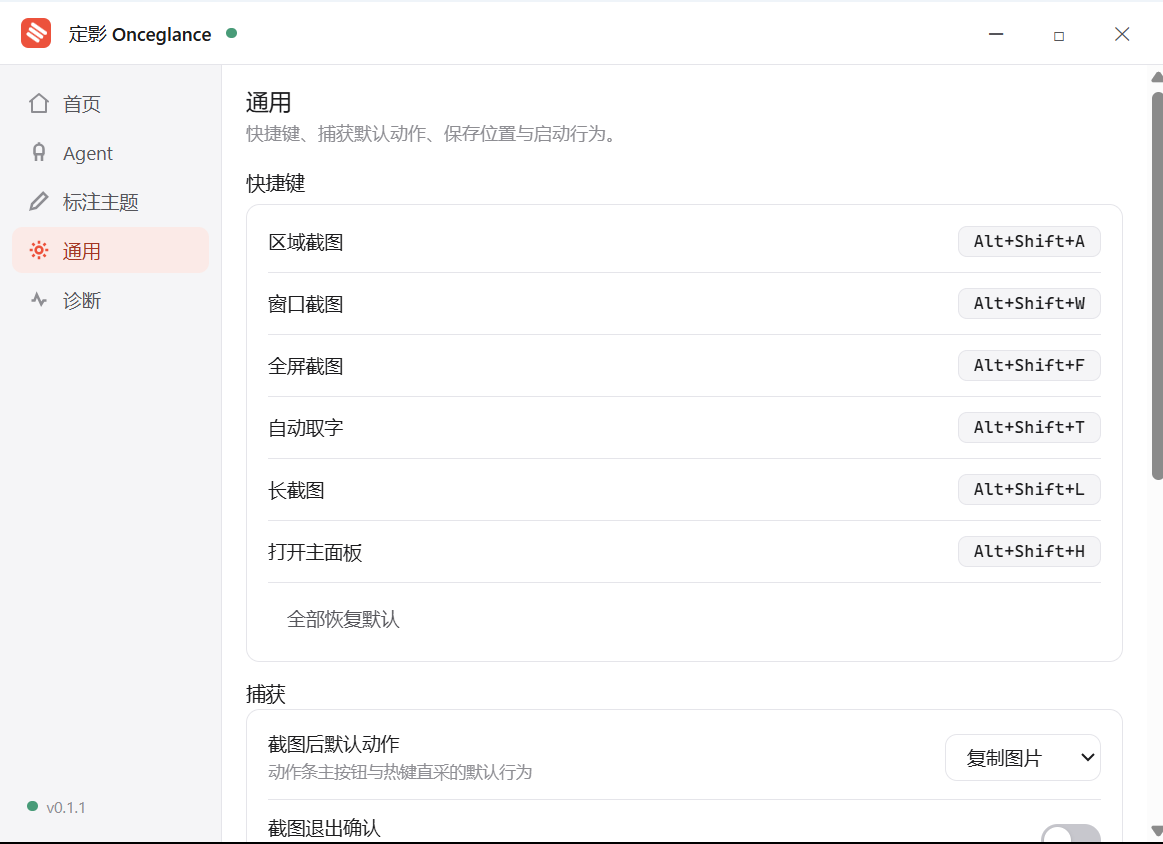Click the green status dot next to the app title
Image resolution: width=1163 pixels, height=844 pixels.
(x=231, y=33)
